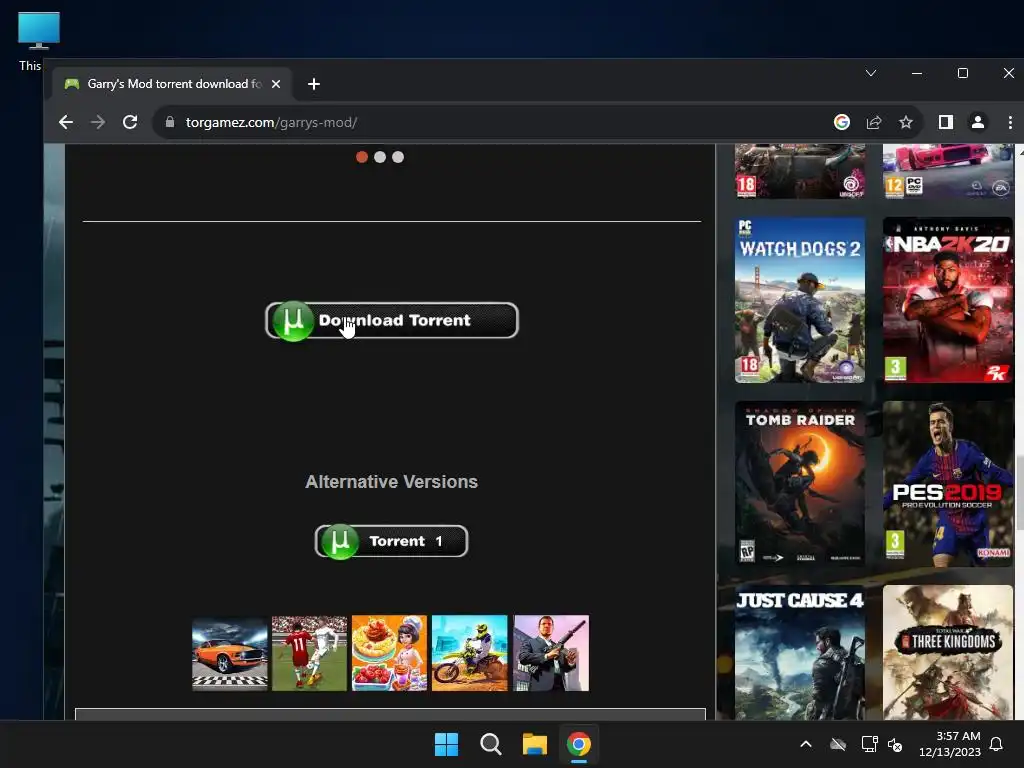Open the Chrome profile icon

pyautogui.click(x=978, y=122)
